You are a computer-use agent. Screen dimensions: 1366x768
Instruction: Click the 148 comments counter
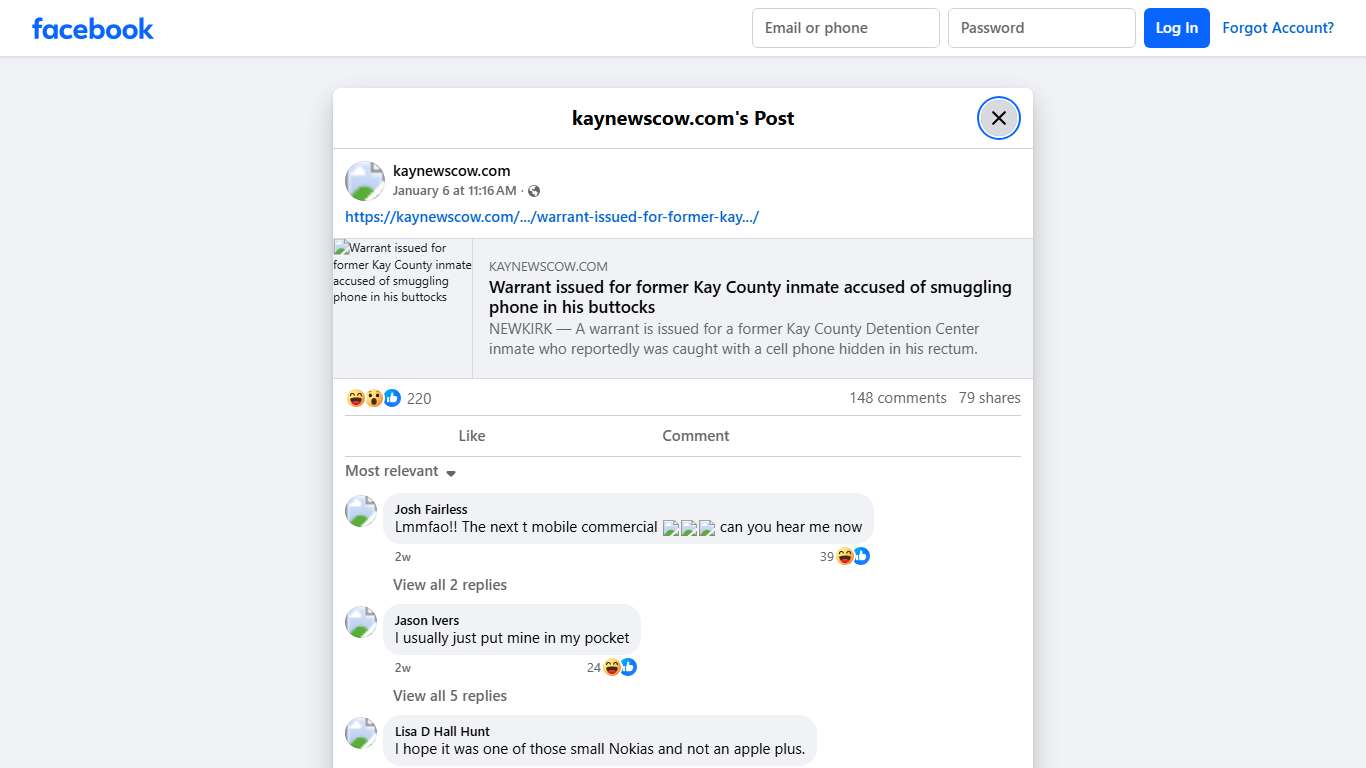(897, 398)
